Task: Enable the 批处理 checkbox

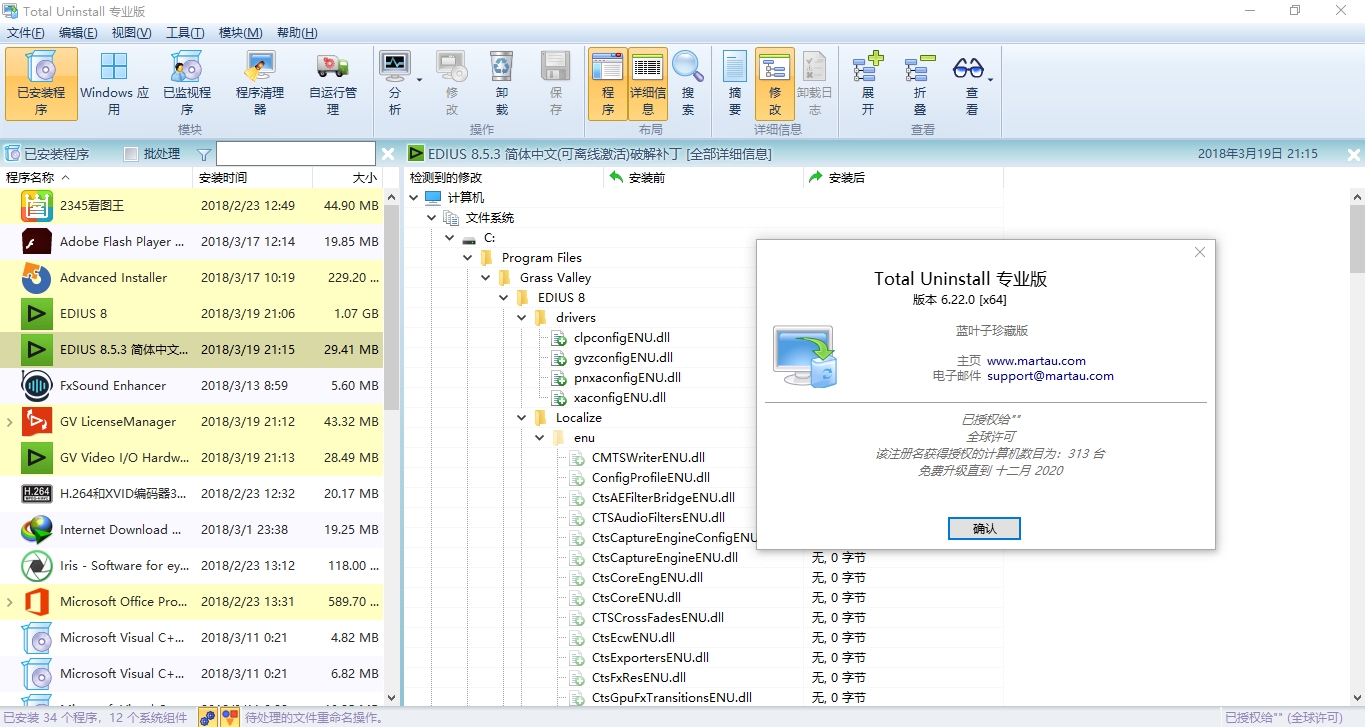Action: coord(131,154)
